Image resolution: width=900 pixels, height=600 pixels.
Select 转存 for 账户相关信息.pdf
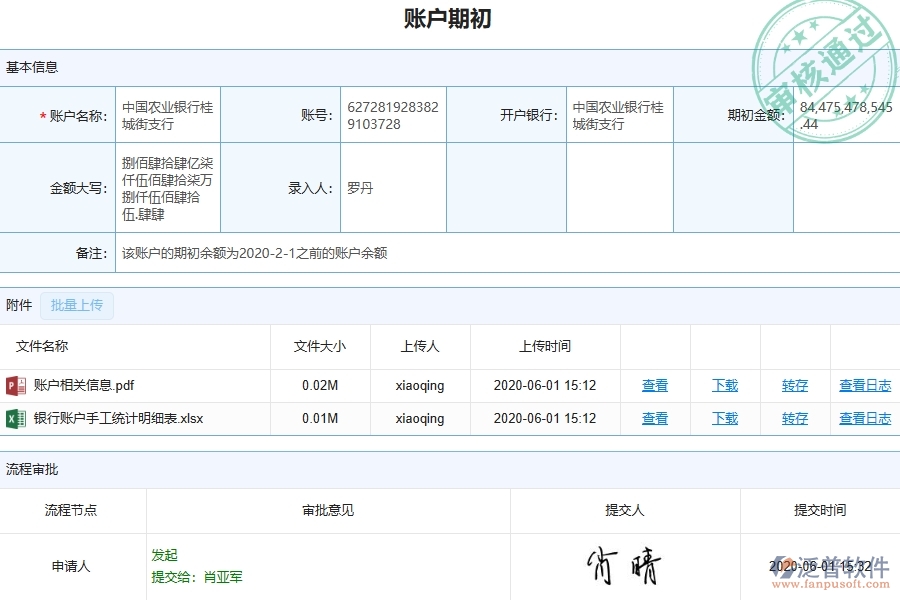(x=793, y=385)
